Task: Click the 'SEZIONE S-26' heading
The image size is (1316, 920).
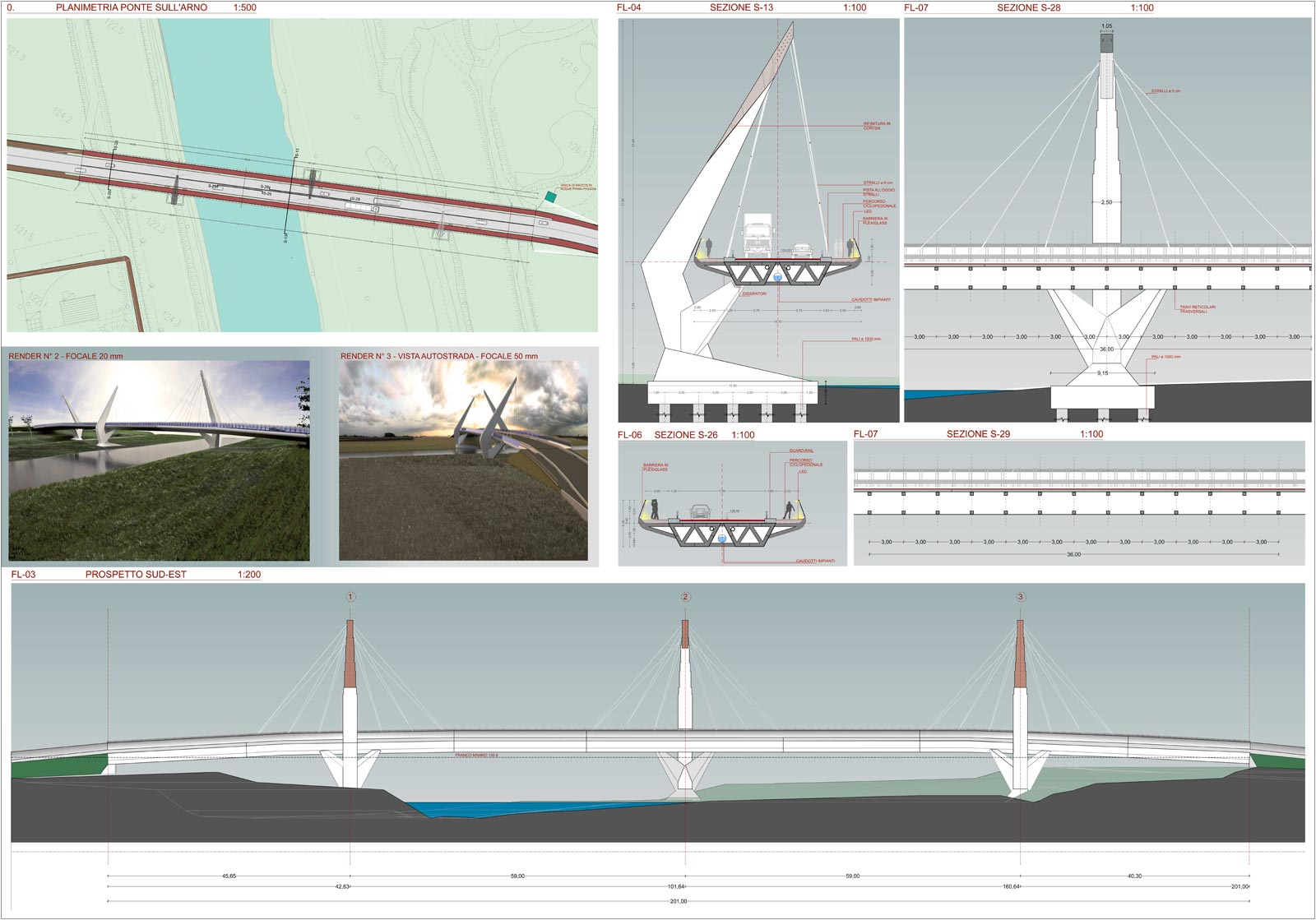Action: coord(686,435)
